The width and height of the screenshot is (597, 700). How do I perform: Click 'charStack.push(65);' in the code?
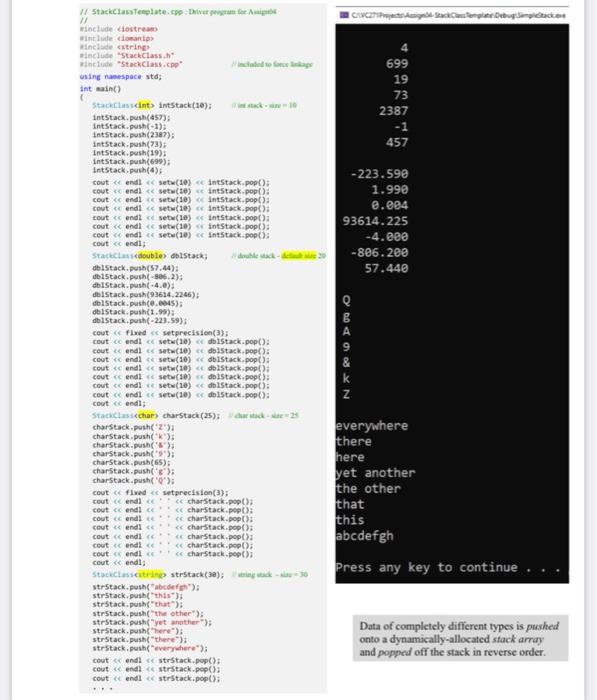click(131, 462)
